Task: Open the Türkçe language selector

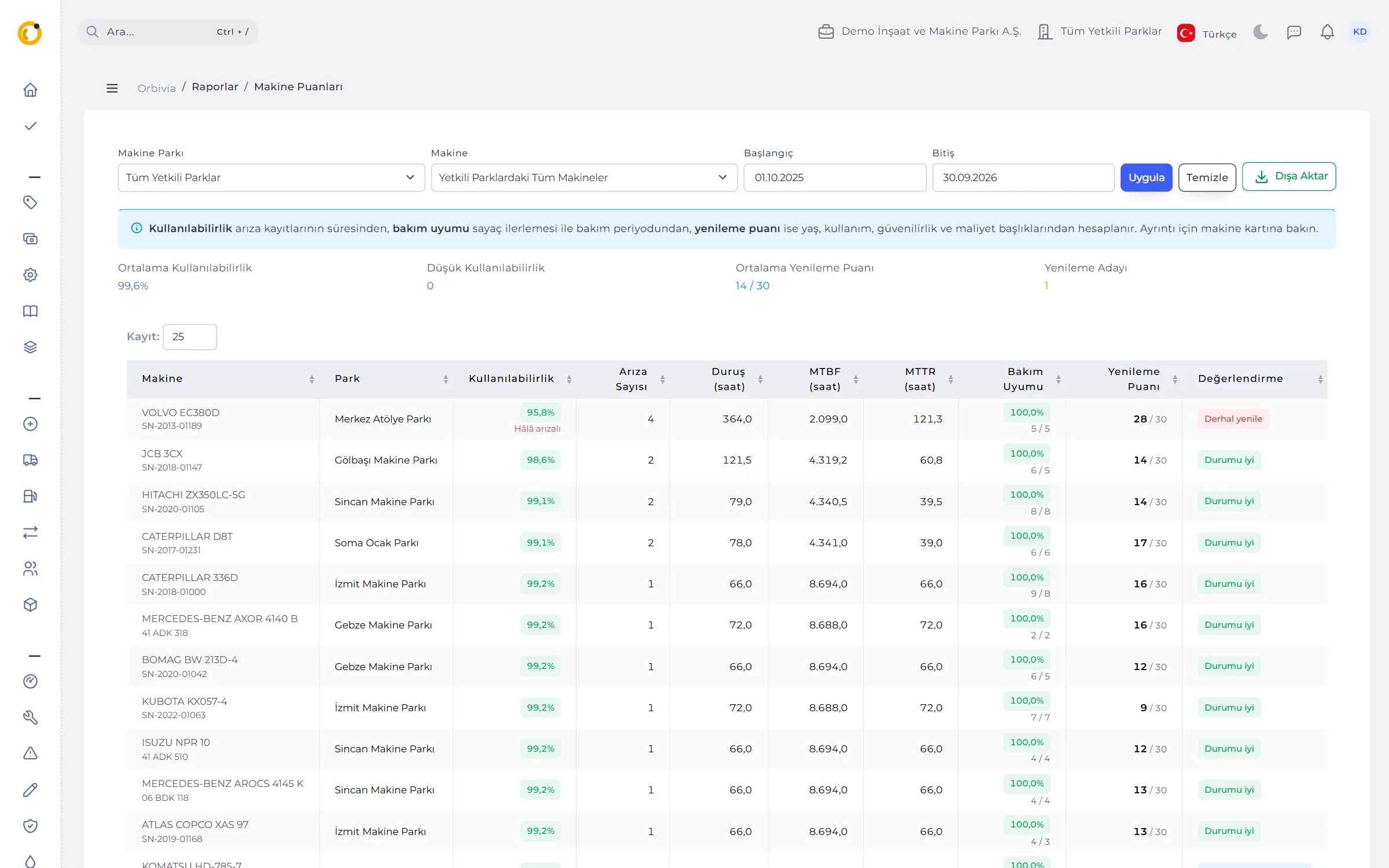Action: 1207,33
